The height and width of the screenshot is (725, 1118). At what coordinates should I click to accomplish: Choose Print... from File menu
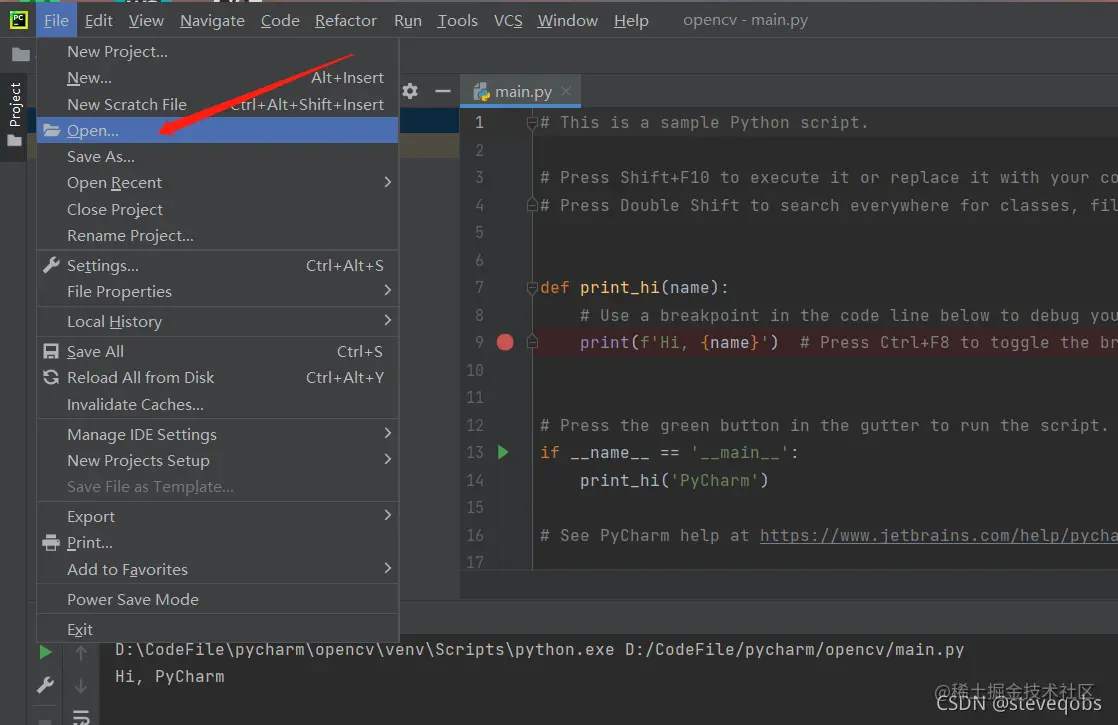click(x=217, y=543)
